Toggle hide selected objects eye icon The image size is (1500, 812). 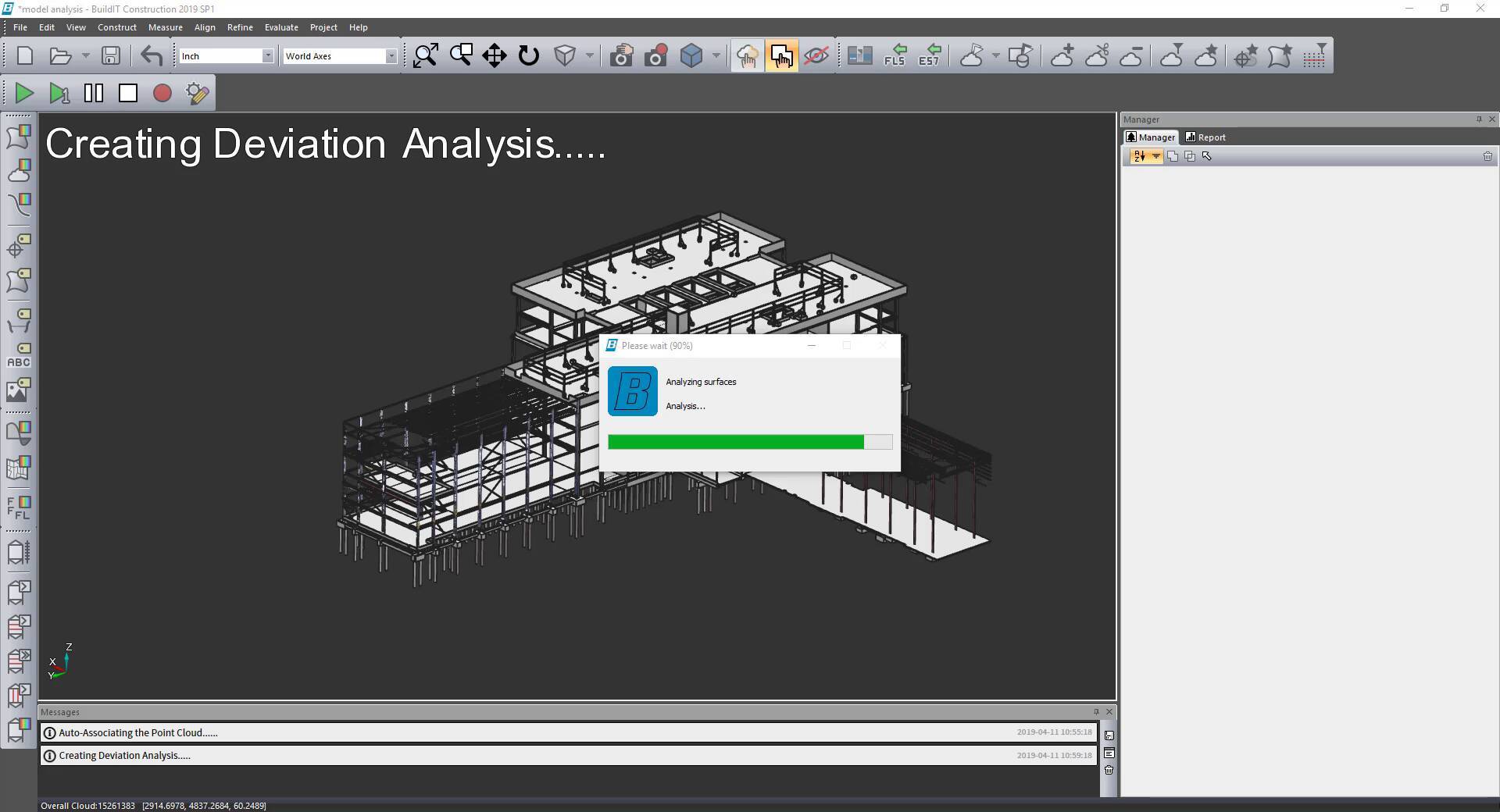(x=816, y=55)
